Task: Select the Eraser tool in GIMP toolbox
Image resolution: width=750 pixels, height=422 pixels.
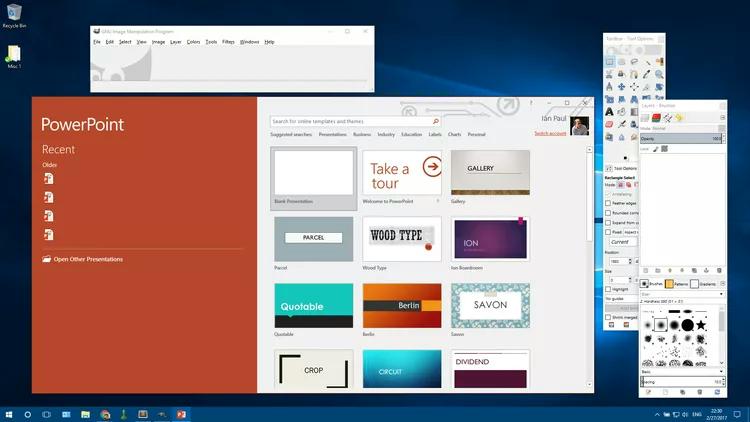Action: (x=609, y=124)
